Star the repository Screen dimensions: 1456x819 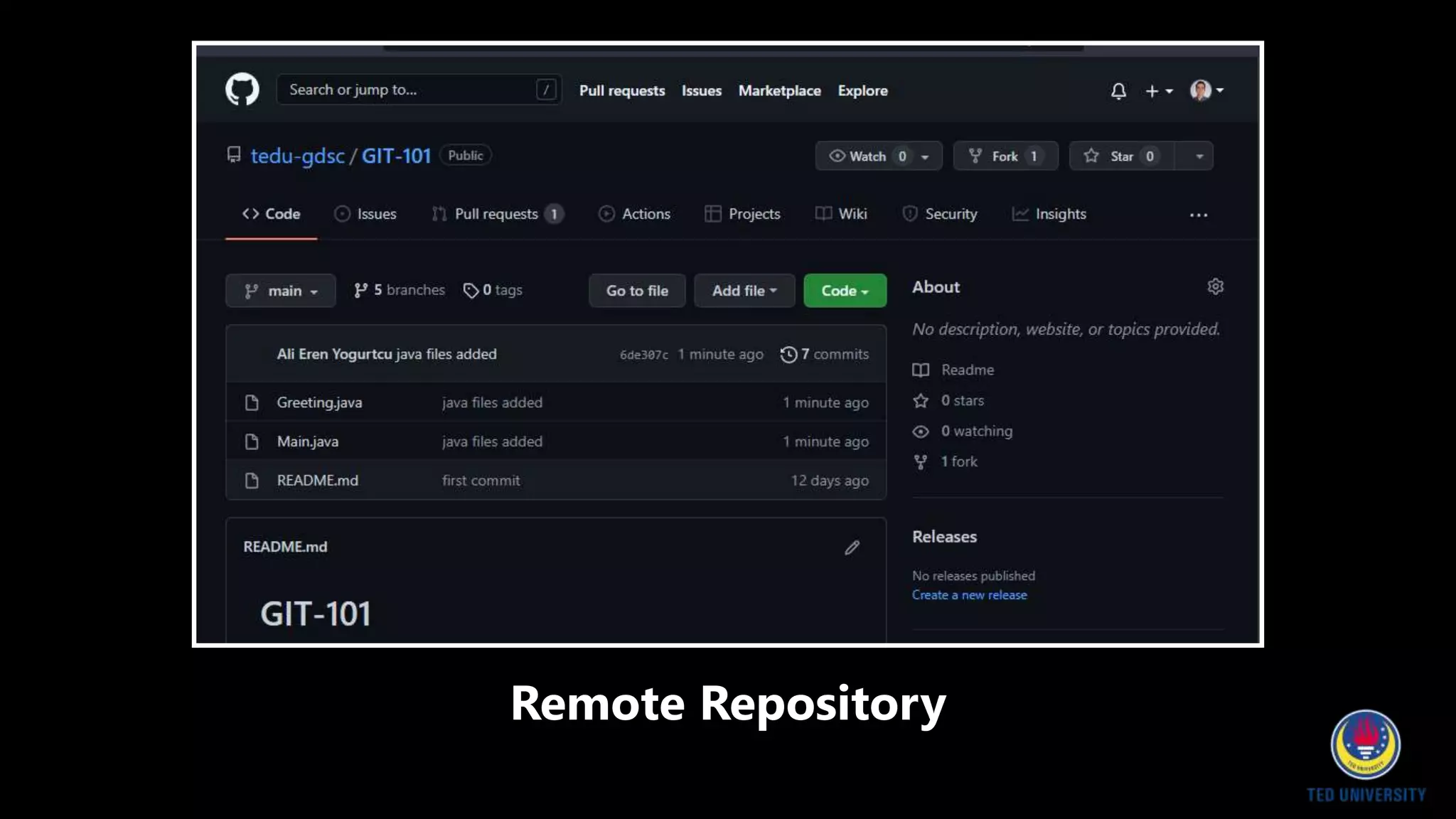[x=1121, y=156]
